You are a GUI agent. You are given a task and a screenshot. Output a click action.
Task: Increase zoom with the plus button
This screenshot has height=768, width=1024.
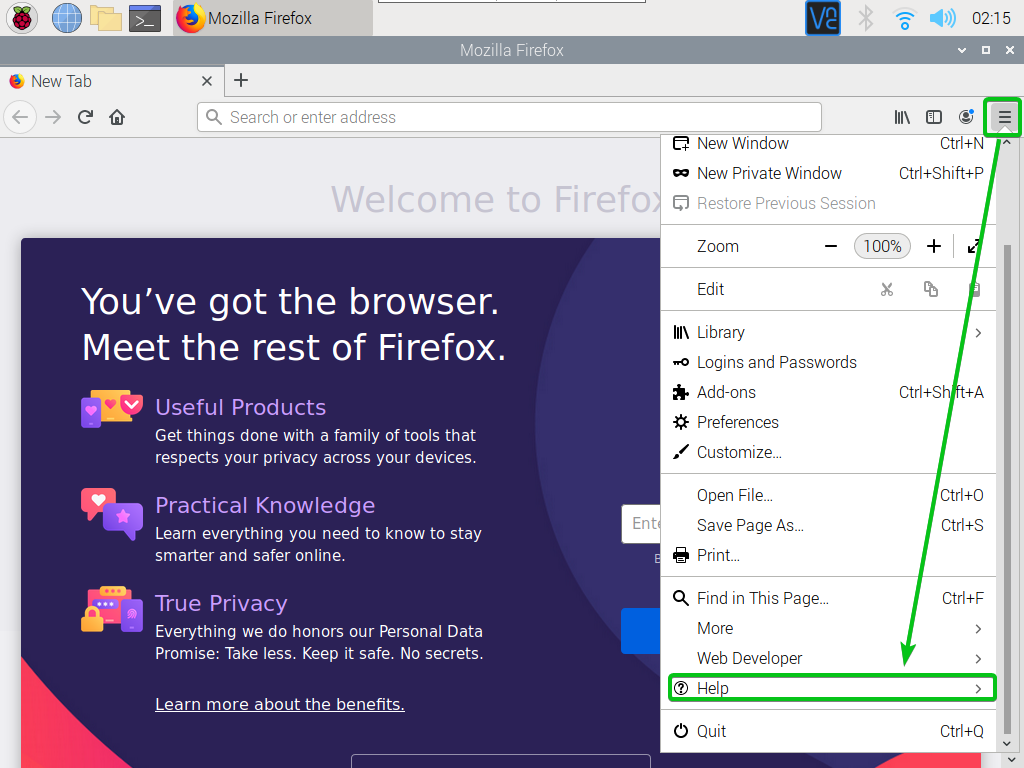pyautogui.click(x=934, y=246)
